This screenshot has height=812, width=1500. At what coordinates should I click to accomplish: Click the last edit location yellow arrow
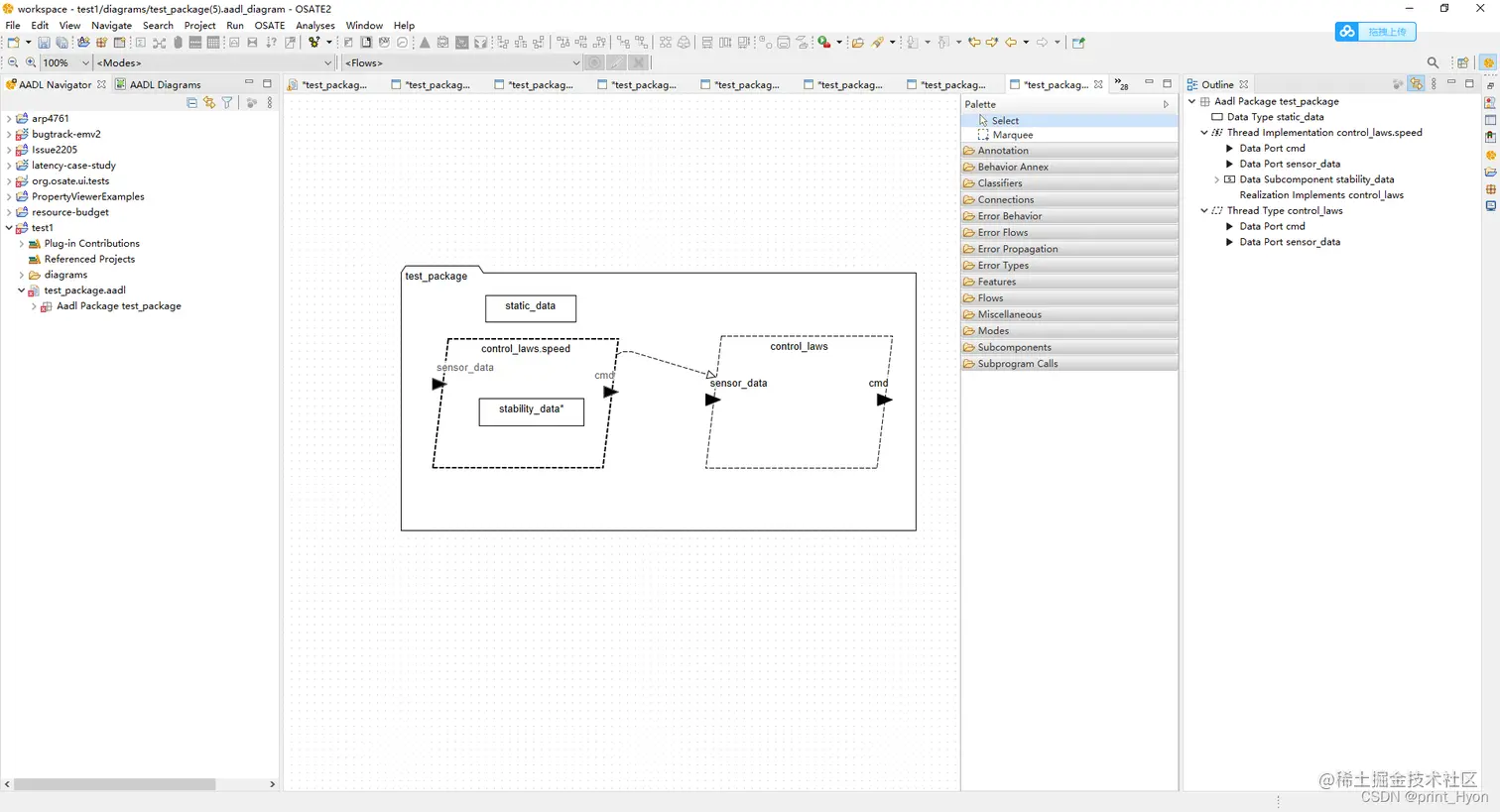974,43
